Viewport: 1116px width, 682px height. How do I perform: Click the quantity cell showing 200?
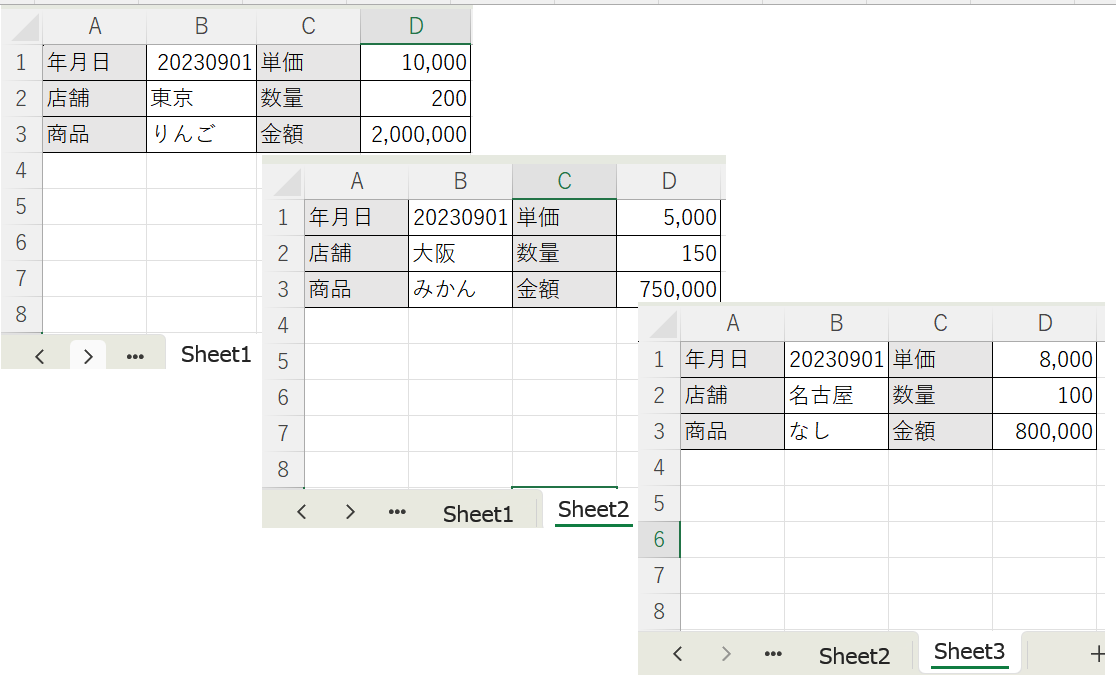coord(416,98)
